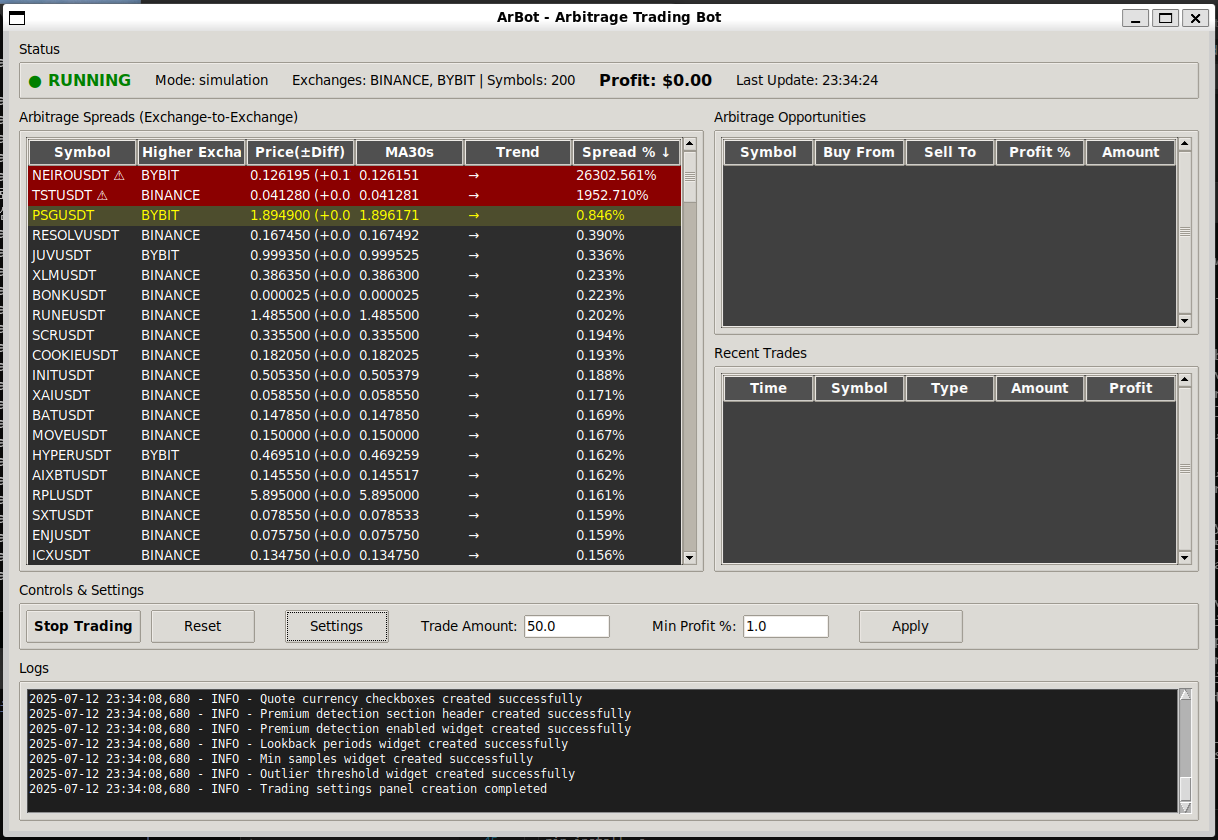1218x840 pixels.
Task: Click the last log line about Trading settings panel
Action: (x=288, y=789)
